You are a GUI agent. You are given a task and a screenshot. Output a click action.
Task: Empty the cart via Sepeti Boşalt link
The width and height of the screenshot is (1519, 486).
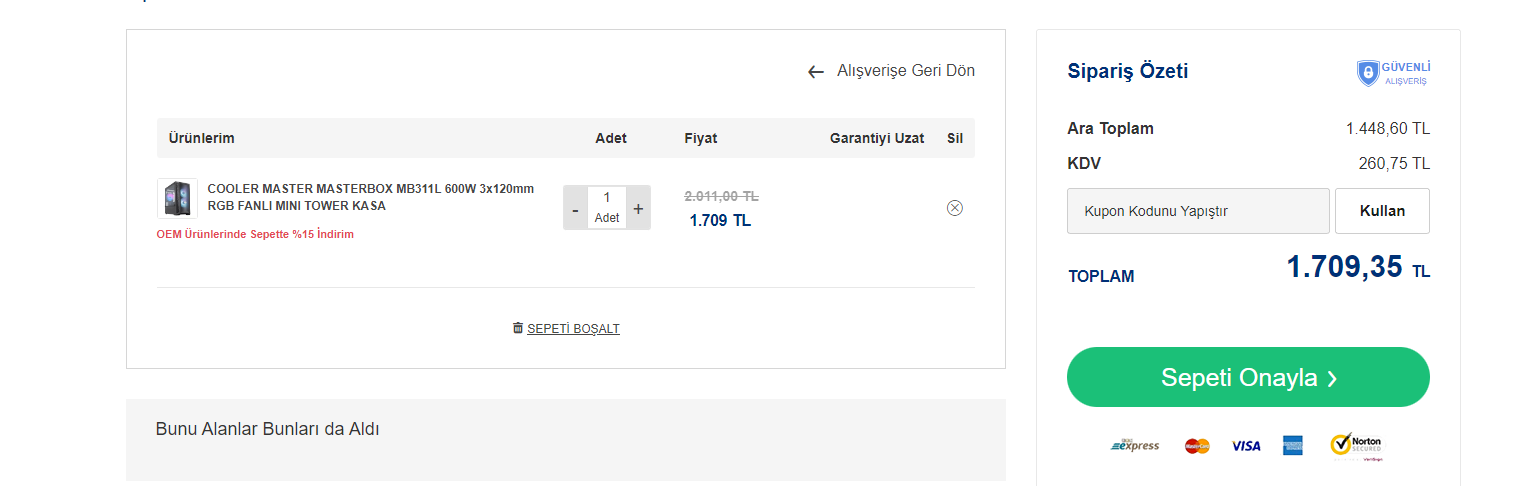coord(573,328)
